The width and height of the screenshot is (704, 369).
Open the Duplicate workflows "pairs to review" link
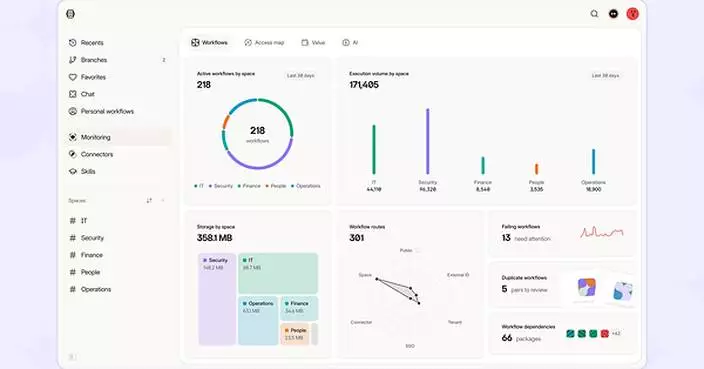point(529,290)
